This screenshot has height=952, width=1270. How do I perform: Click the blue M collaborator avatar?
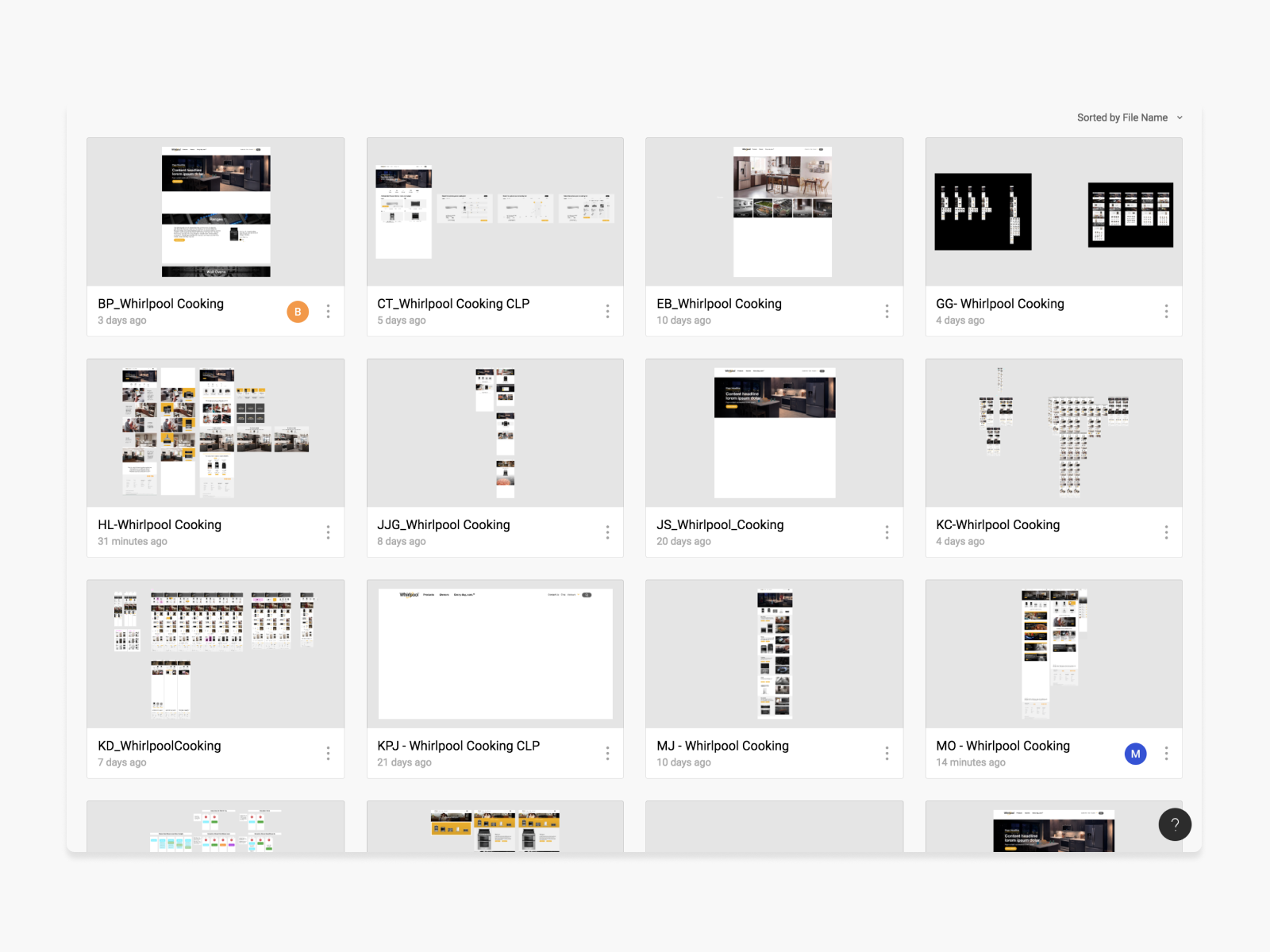click(x=1136, y=754)
